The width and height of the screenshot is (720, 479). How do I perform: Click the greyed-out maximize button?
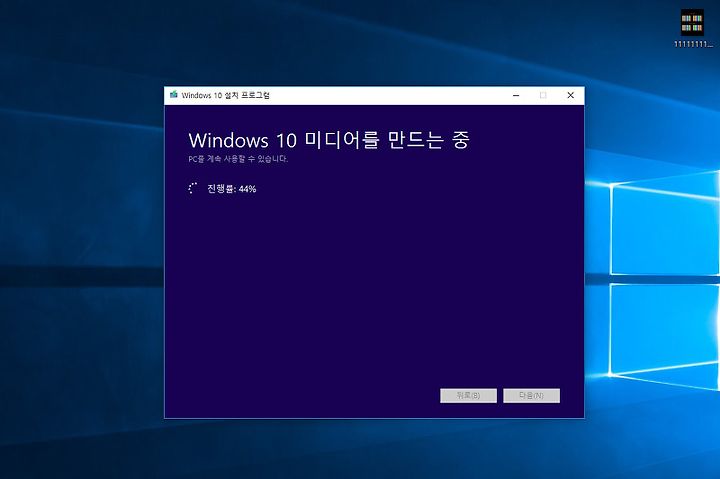[543, 95]
